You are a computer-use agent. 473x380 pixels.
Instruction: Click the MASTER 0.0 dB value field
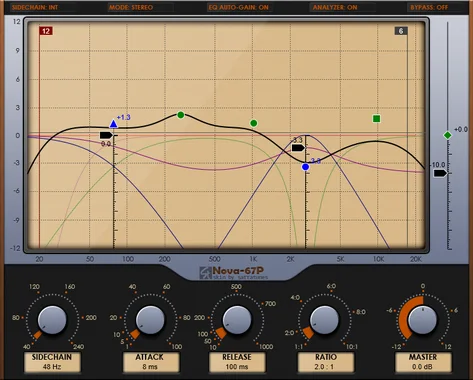point(423,362)
